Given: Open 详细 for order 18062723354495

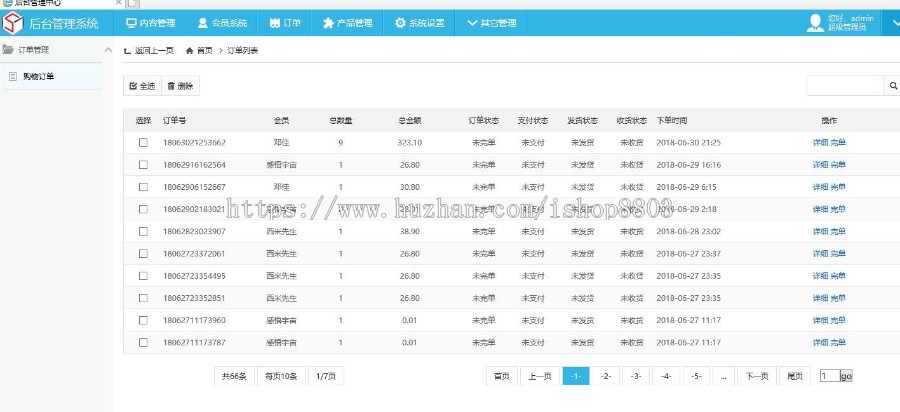Looking at the screenshot, I should (820, 276).
